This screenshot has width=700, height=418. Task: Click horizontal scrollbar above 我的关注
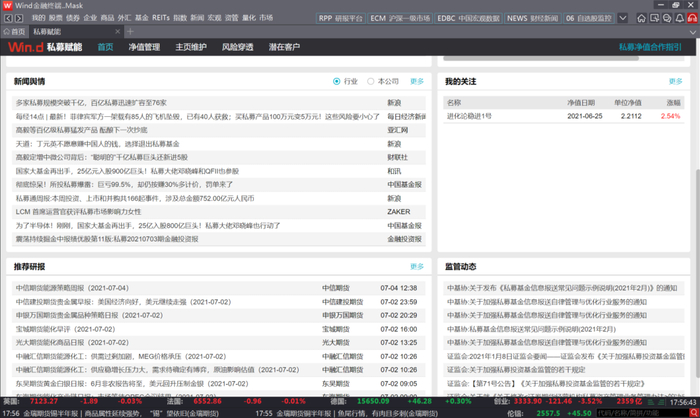541,58
